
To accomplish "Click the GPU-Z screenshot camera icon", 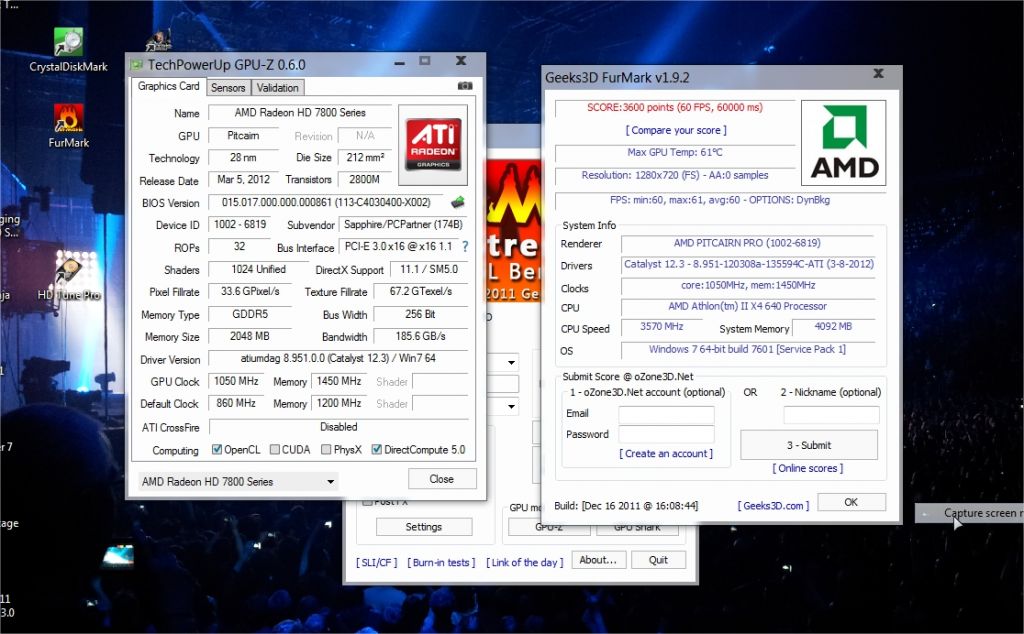I will (x=465, y=86).
